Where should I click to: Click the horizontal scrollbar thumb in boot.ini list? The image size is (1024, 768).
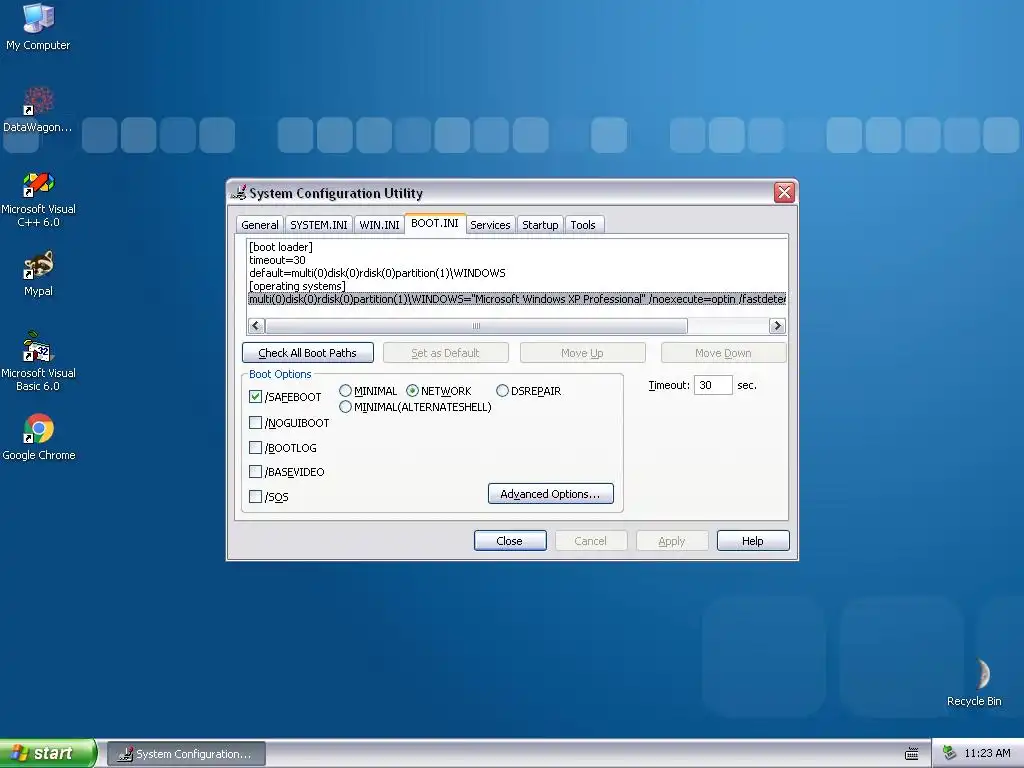click(x=476, y=325)
